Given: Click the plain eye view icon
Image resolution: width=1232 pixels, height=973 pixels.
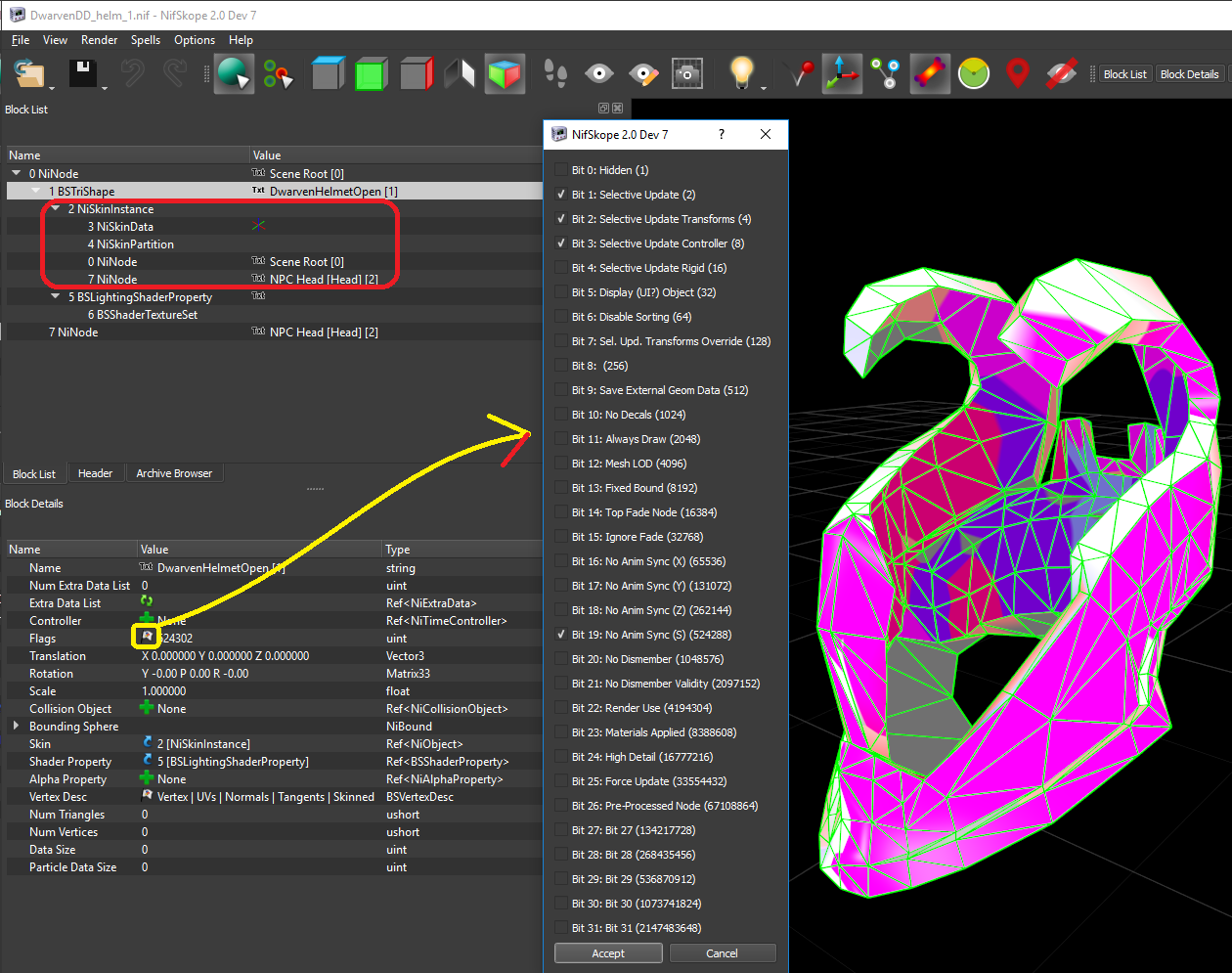Looking at the screenshot, I should point(599,74).
